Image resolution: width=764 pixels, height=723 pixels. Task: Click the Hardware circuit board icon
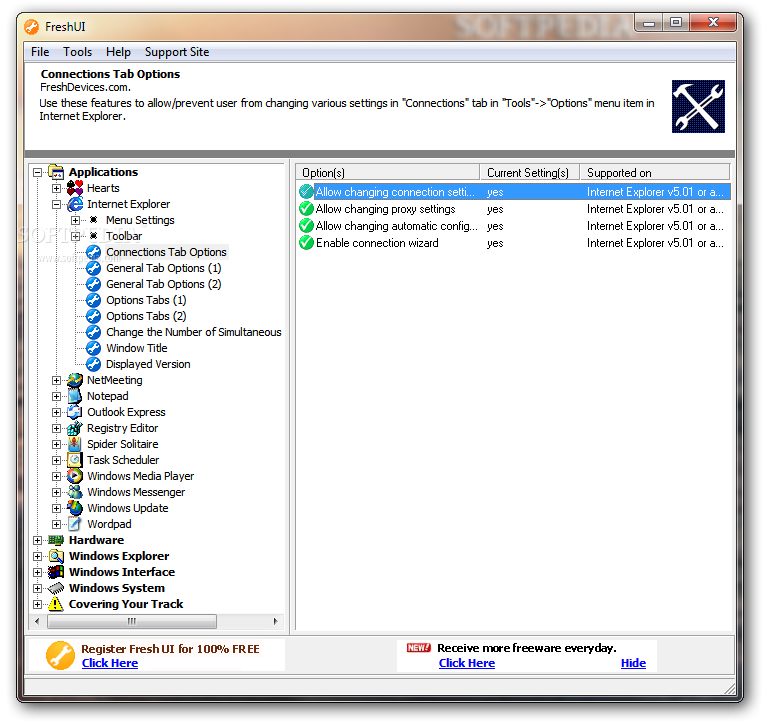pos(56,540)
